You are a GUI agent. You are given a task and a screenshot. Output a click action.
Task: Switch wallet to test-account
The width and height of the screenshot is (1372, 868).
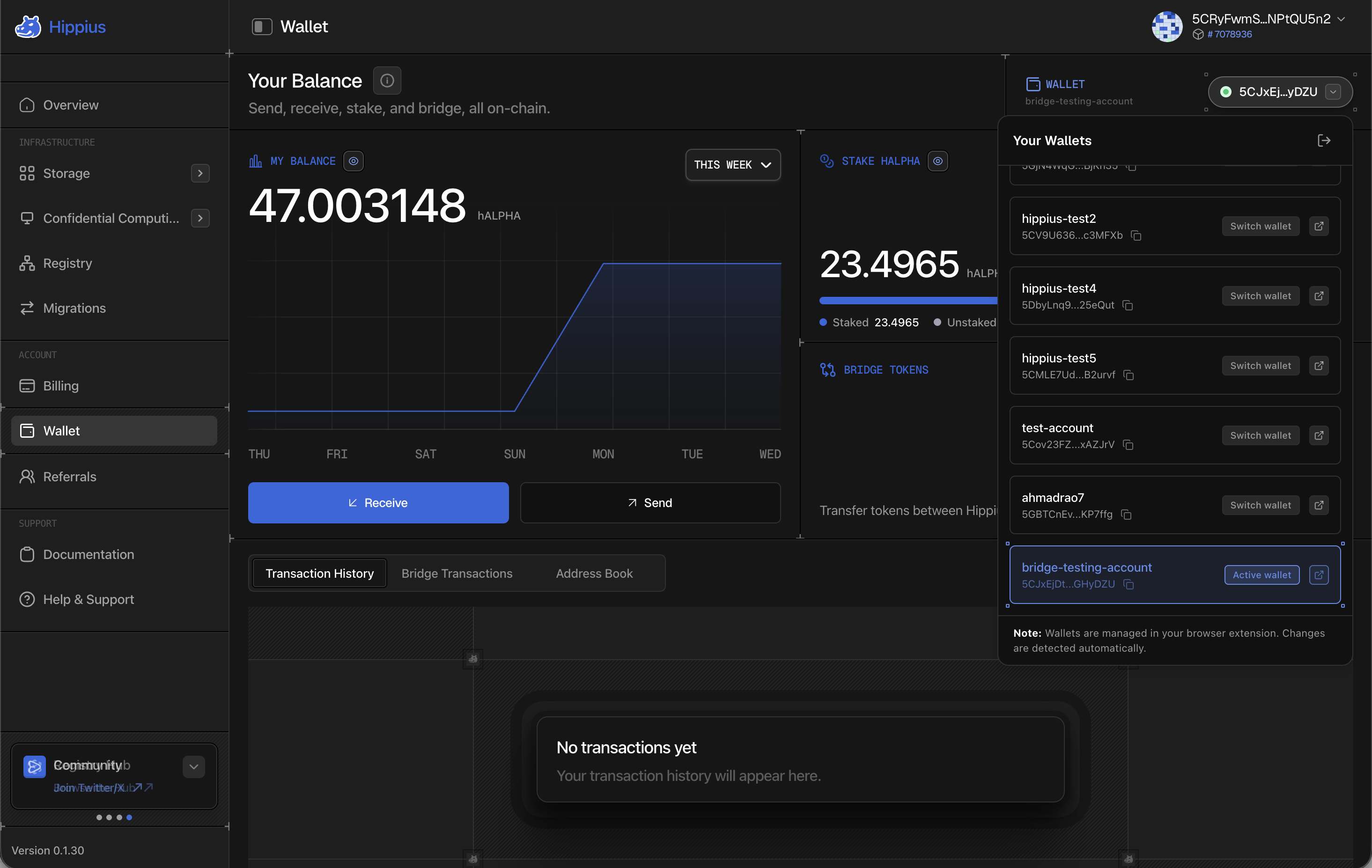1261,435
